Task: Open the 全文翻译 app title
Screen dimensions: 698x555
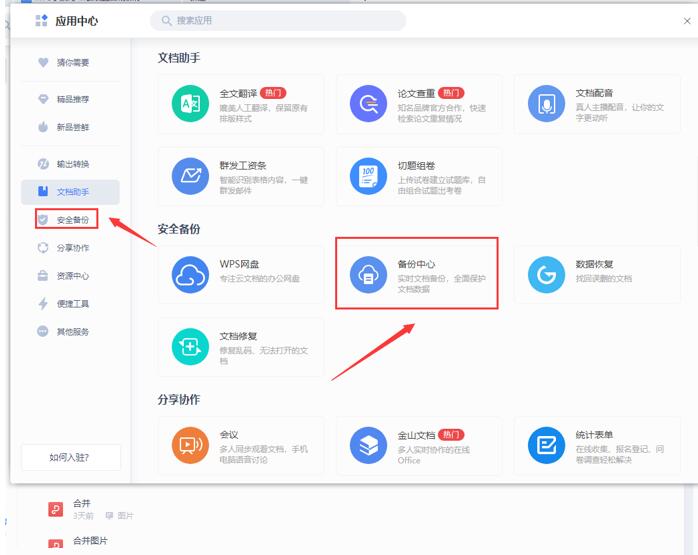Action: [238, 93]
